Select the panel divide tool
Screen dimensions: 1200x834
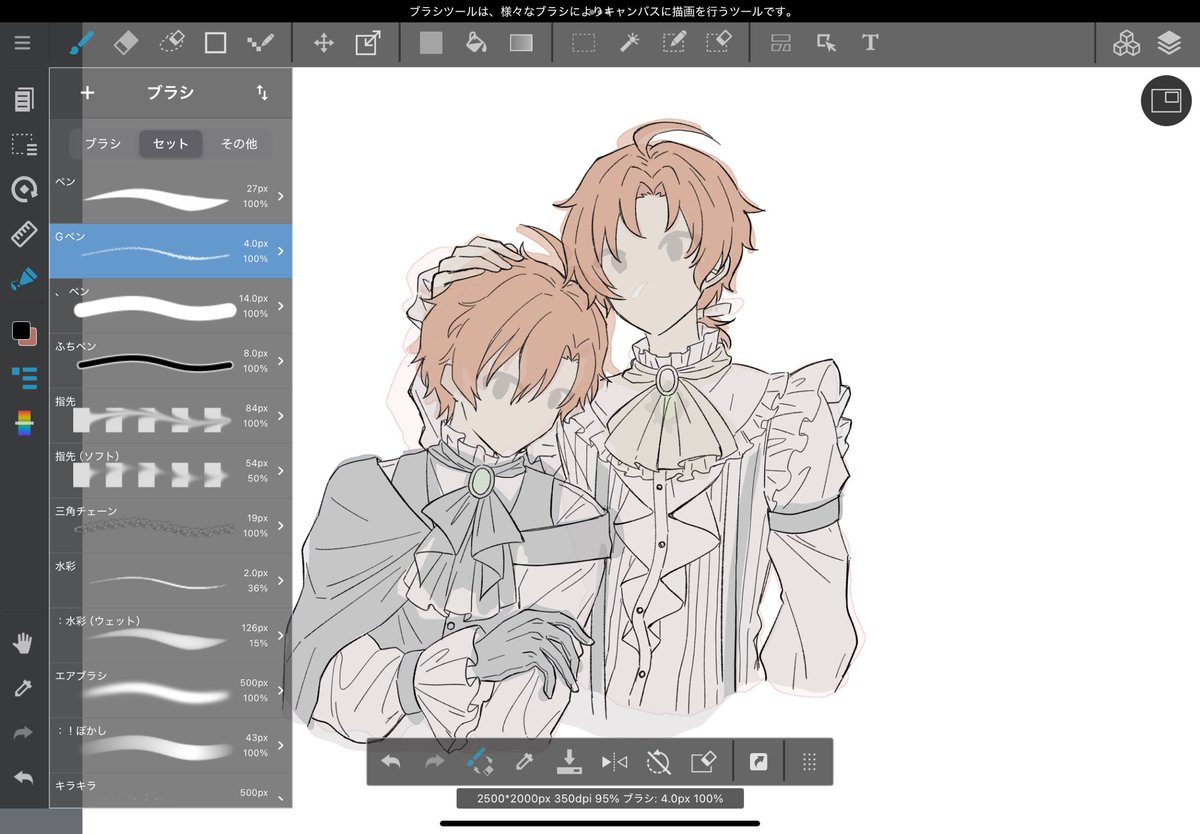(x=781, y=43)
